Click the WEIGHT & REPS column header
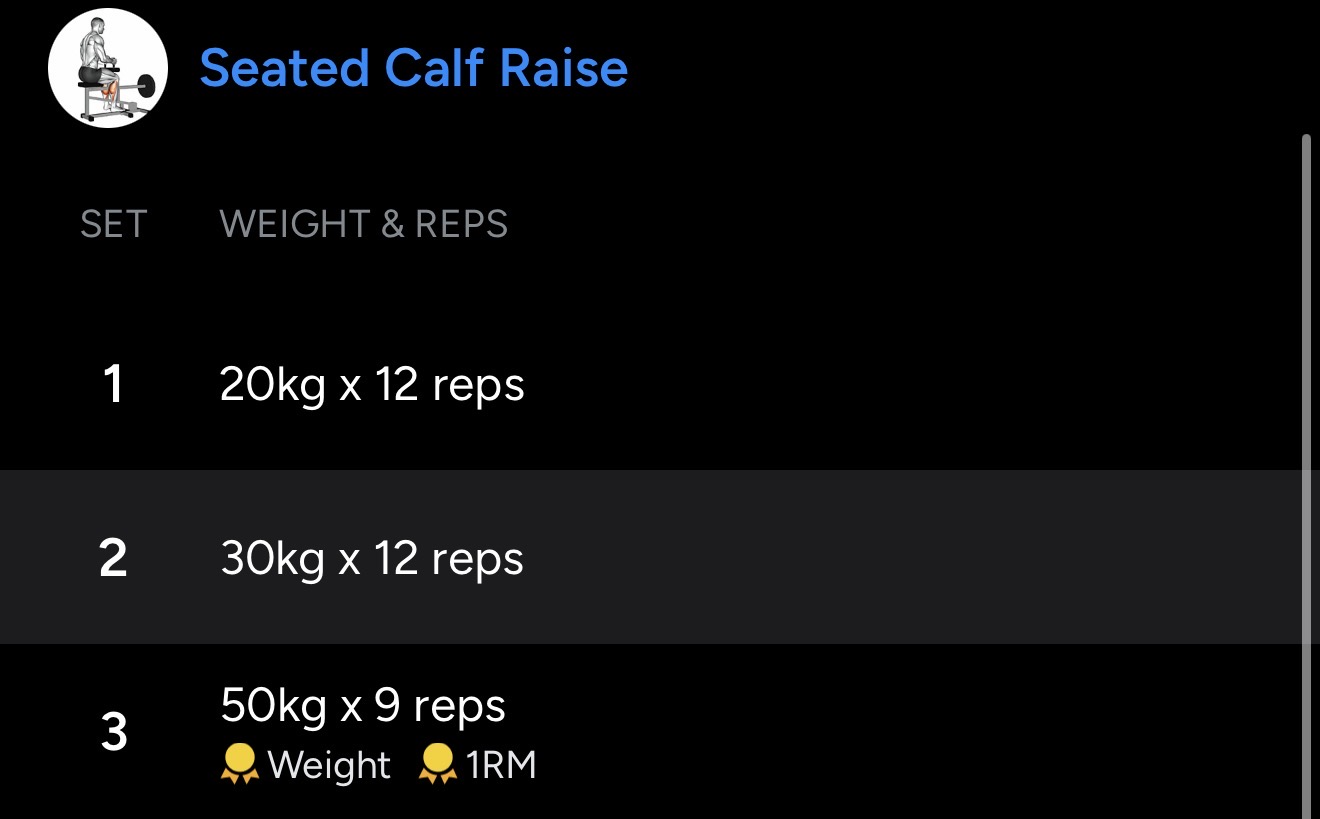1320x819 pixels. [363, 224]
